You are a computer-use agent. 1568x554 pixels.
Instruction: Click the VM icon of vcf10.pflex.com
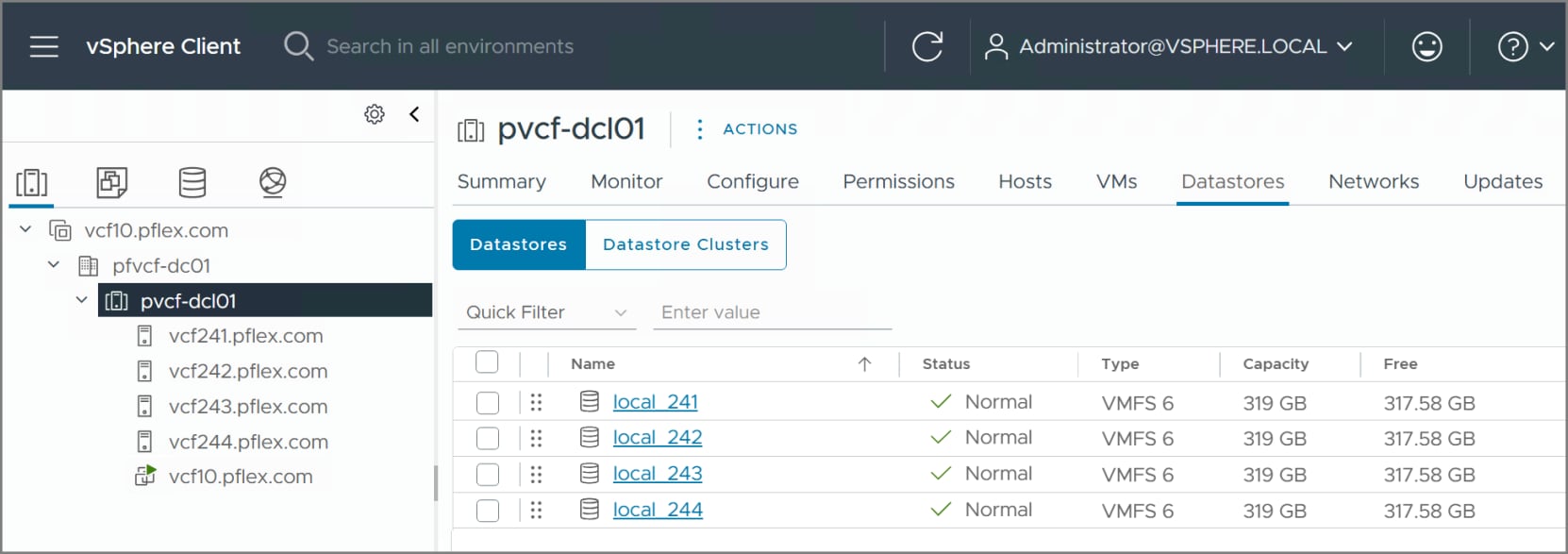(145, 476)
